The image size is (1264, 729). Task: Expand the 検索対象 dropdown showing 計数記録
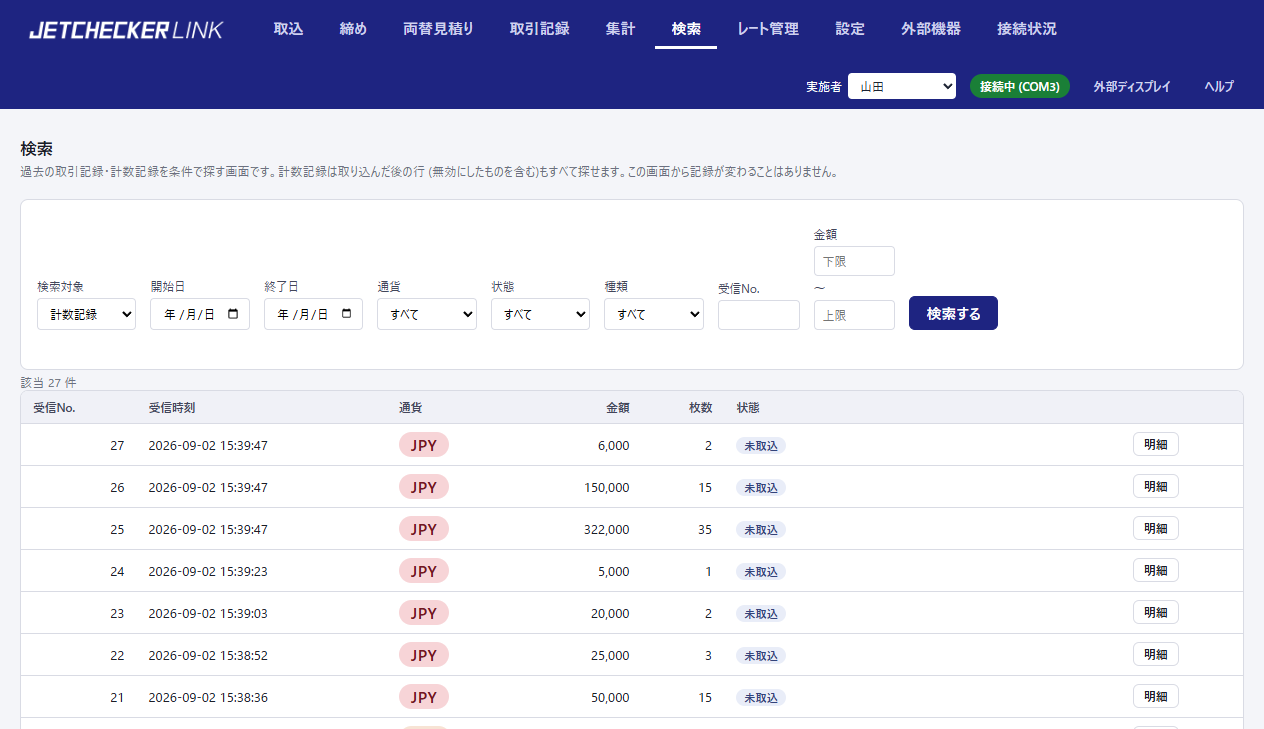(86, 314)
